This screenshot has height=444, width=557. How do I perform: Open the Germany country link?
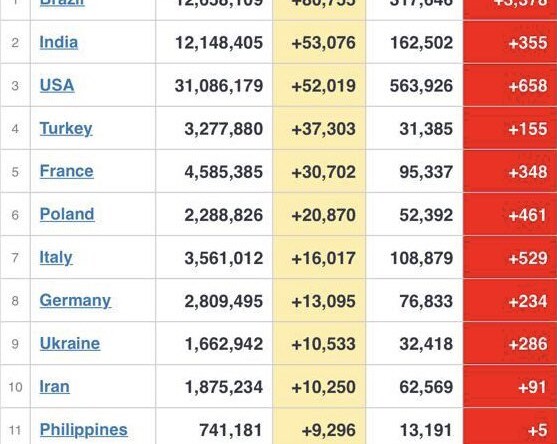[x=75, y=301]
